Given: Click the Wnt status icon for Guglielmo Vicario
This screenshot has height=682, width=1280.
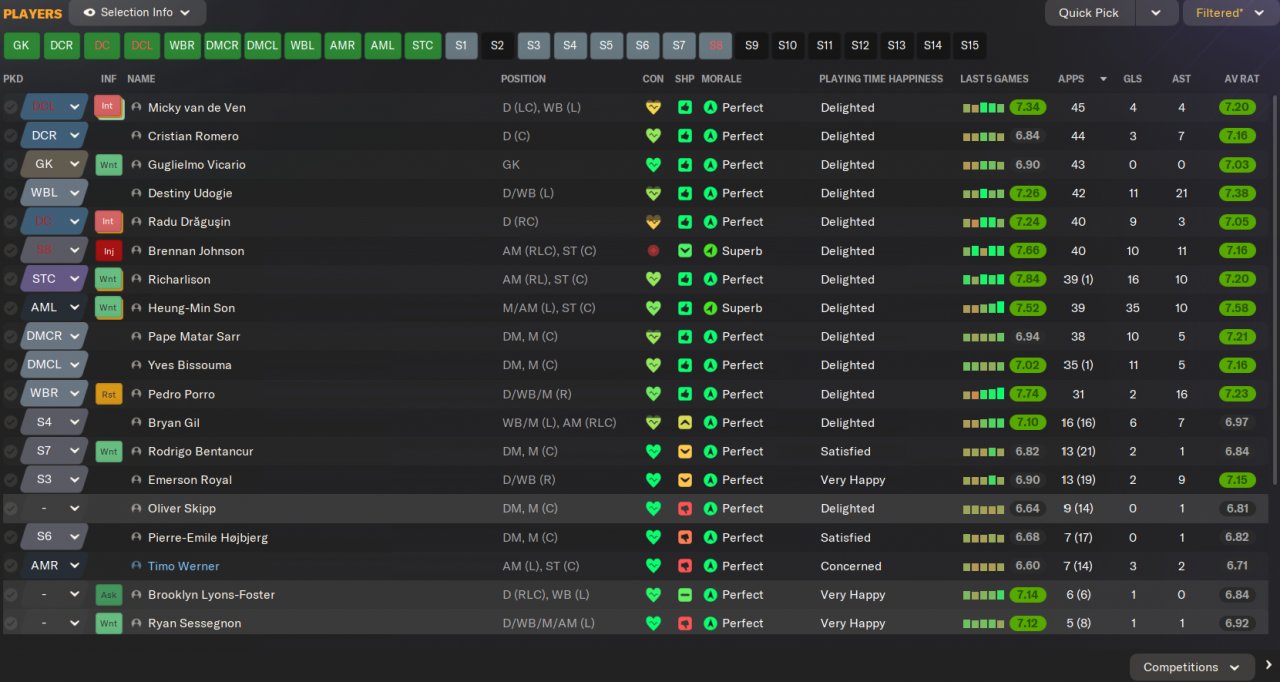Looking at the screenshot, I should [108, 165].
